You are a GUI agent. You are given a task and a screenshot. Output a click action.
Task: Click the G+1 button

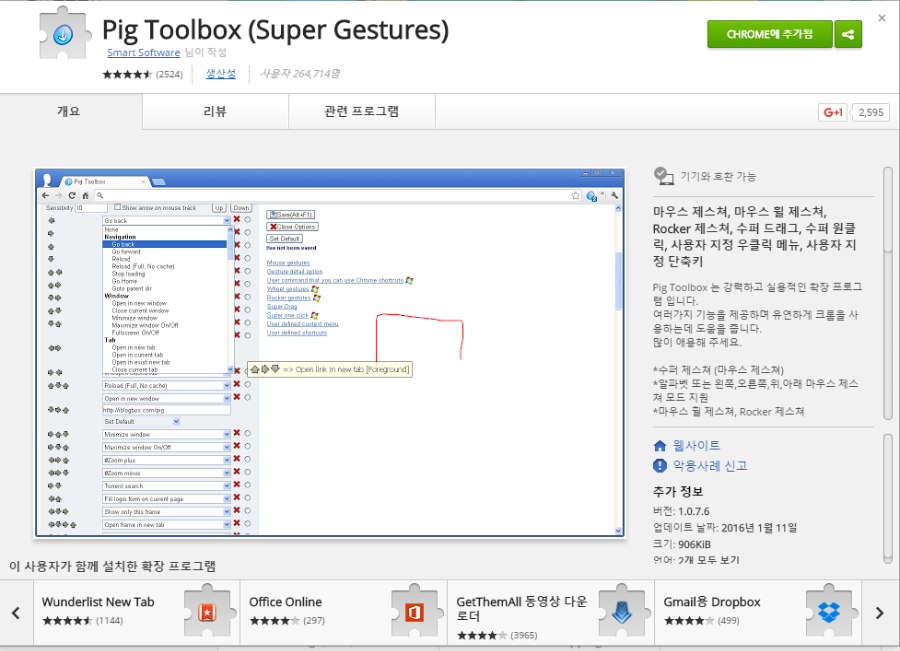[832, 113]
